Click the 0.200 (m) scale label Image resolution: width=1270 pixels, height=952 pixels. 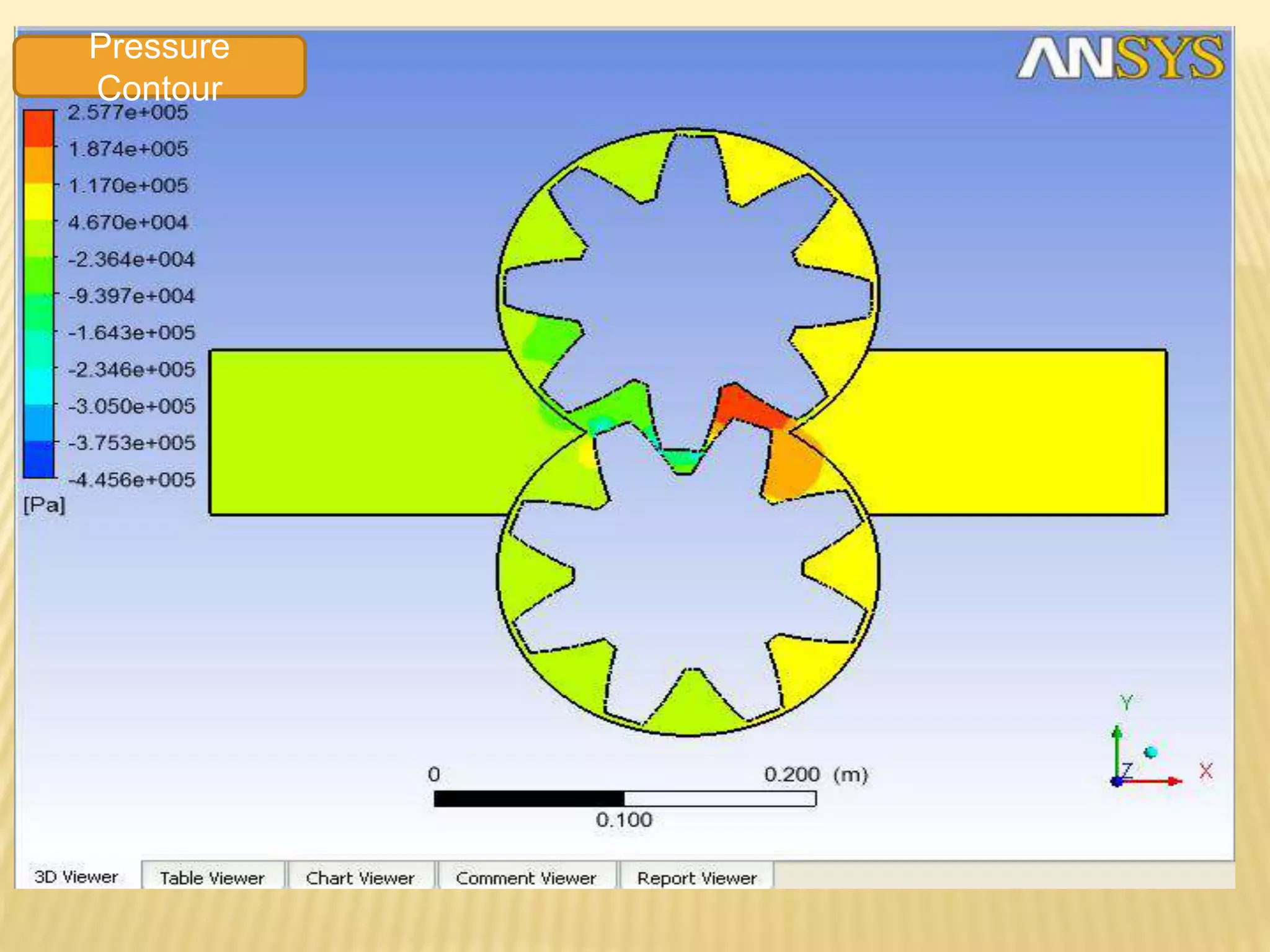pyautogui.click(x=815, y=774)
